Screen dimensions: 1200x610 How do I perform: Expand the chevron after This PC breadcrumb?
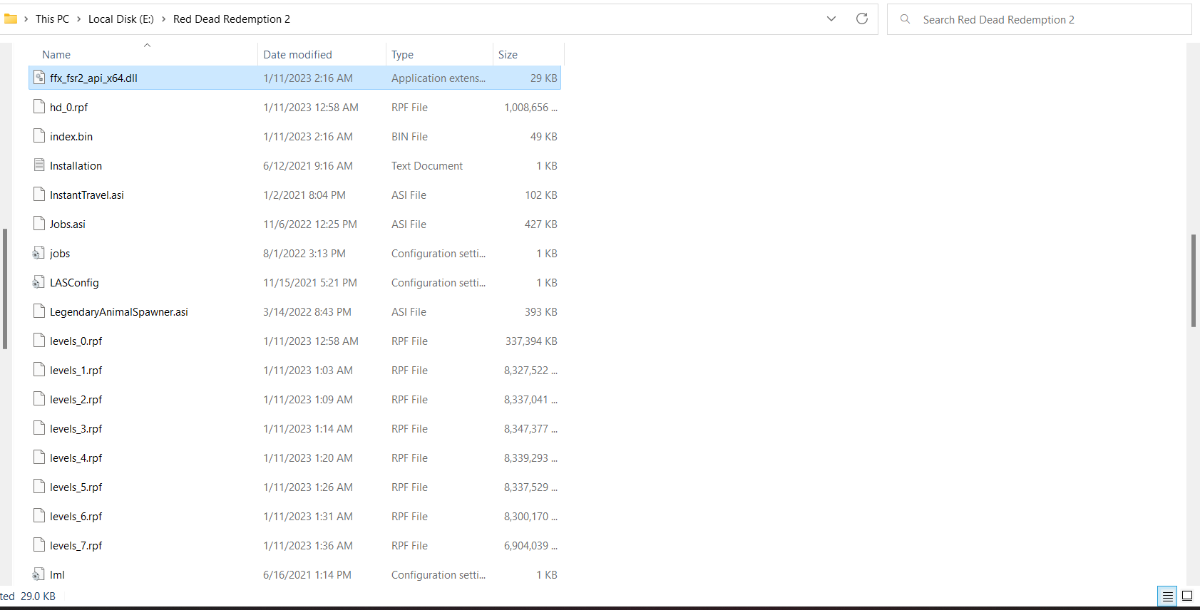coord(79,19)
